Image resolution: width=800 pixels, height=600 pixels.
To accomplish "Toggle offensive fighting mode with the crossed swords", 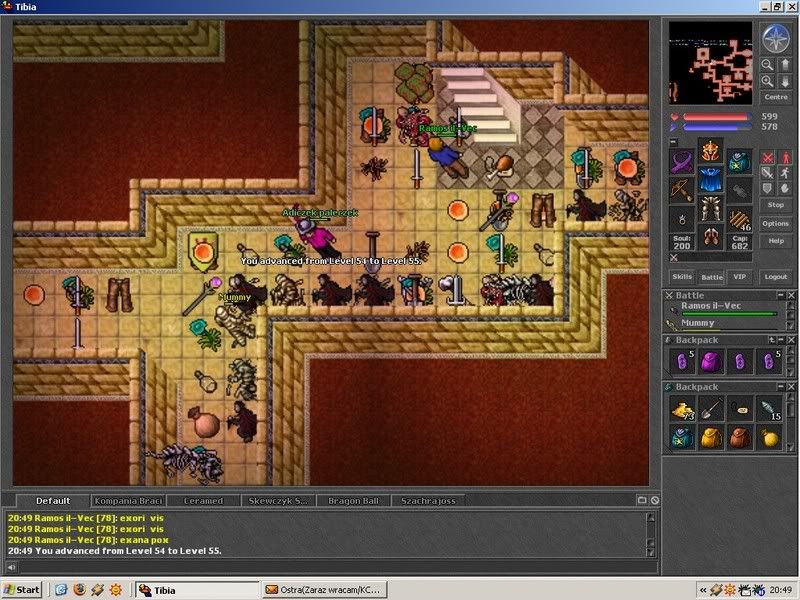I will pyautogui.click(x=767, y=157).
